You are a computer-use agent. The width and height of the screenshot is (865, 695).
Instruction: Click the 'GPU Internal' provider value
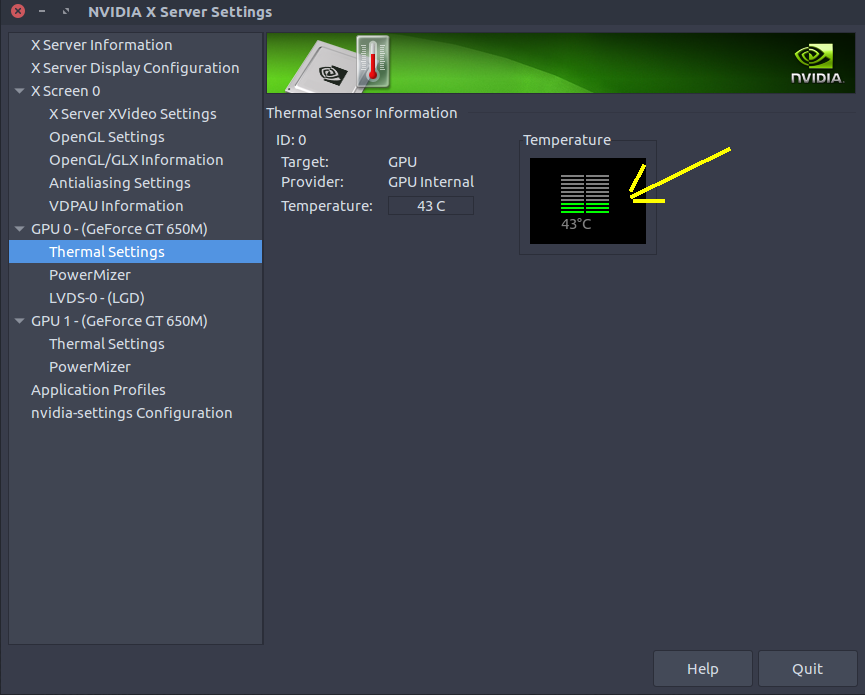pyautogui.click(x=431, y=182)
